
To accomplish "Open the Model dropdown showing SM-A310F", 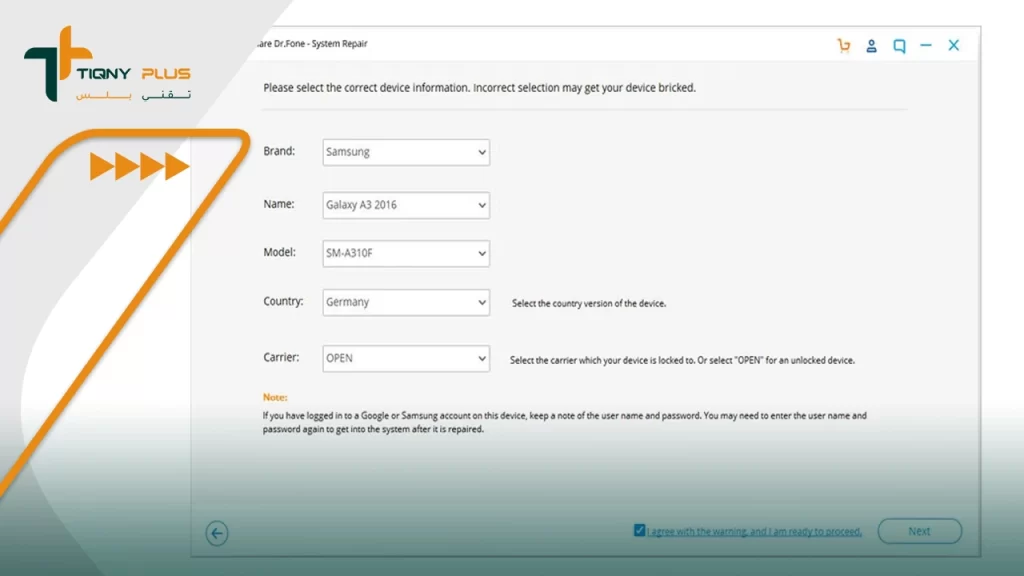I will 406,253.
